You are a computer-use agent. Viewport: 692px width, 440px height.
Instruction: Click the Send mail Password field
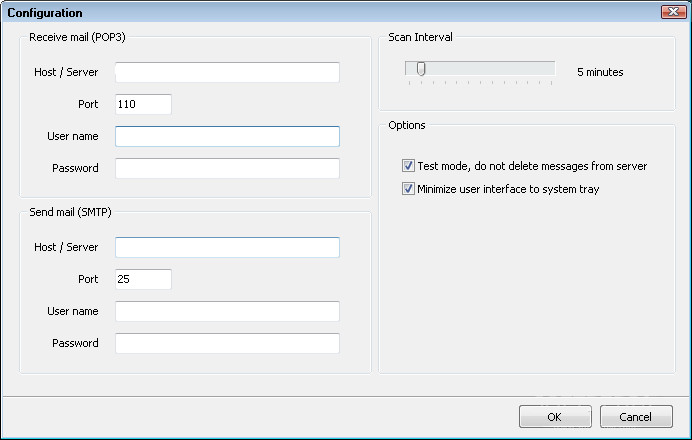[227, 343]
